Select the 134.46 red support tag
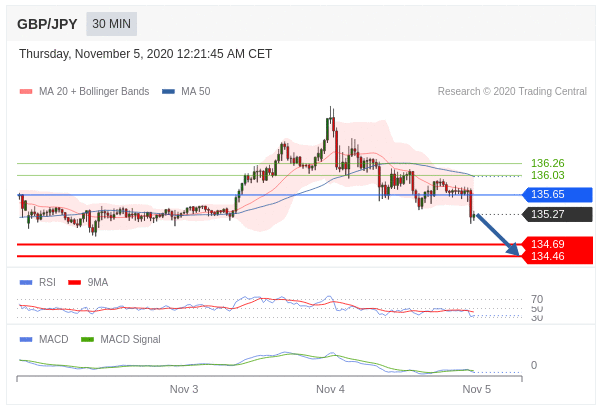The height and width of the screenshot is (409, 599). (x=557, y=257)
